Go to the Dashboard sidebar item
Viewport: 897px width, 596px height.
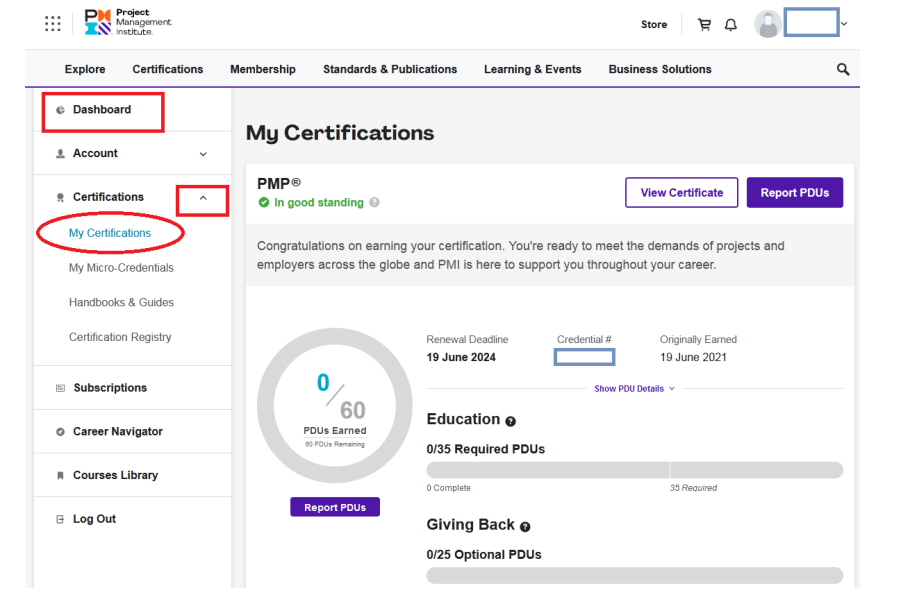(x=102, y=110)
